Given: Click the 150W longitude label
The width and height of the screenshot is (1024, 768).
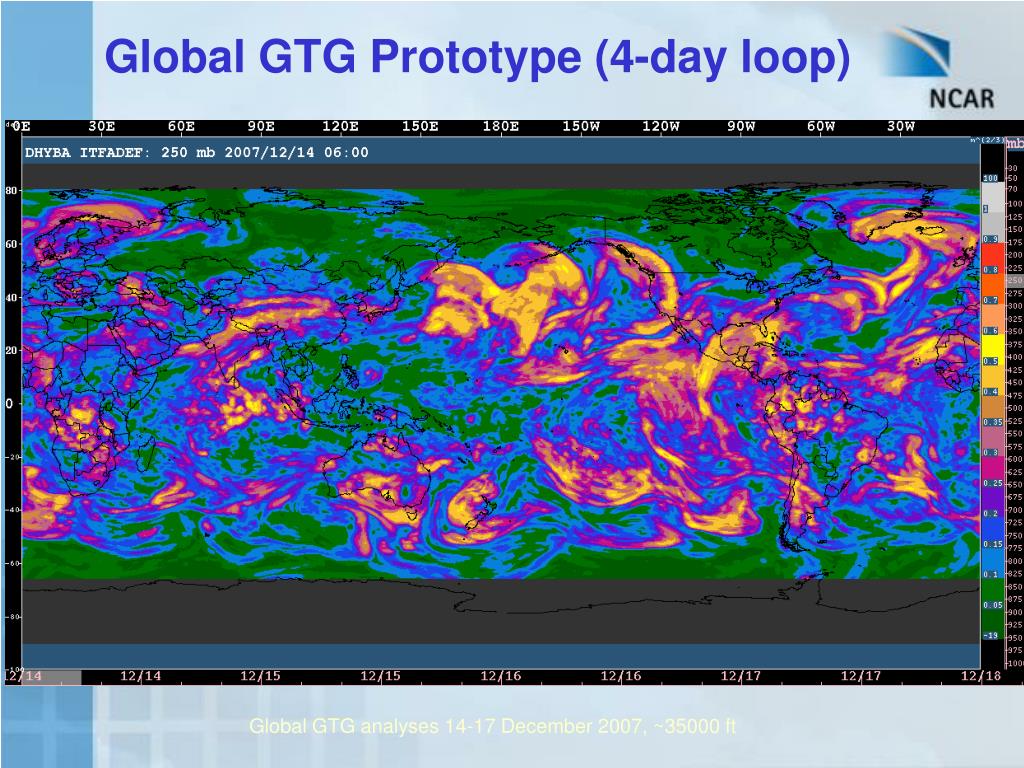Looking at the screenshot, I should click(581, 126).
